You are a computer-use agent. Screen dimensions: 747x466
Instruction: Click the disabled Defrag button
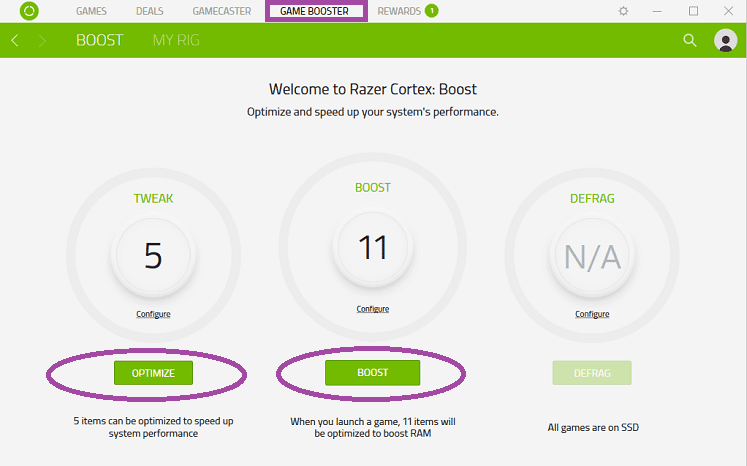[592, 373]
